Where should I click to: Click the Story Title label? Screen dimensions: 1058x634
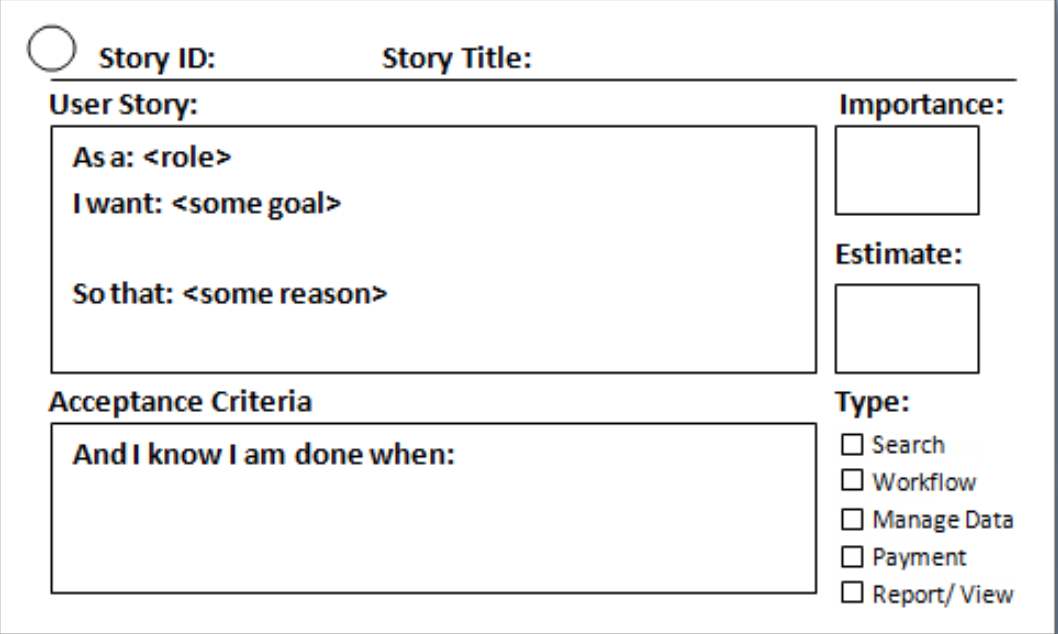click(457, 58)
